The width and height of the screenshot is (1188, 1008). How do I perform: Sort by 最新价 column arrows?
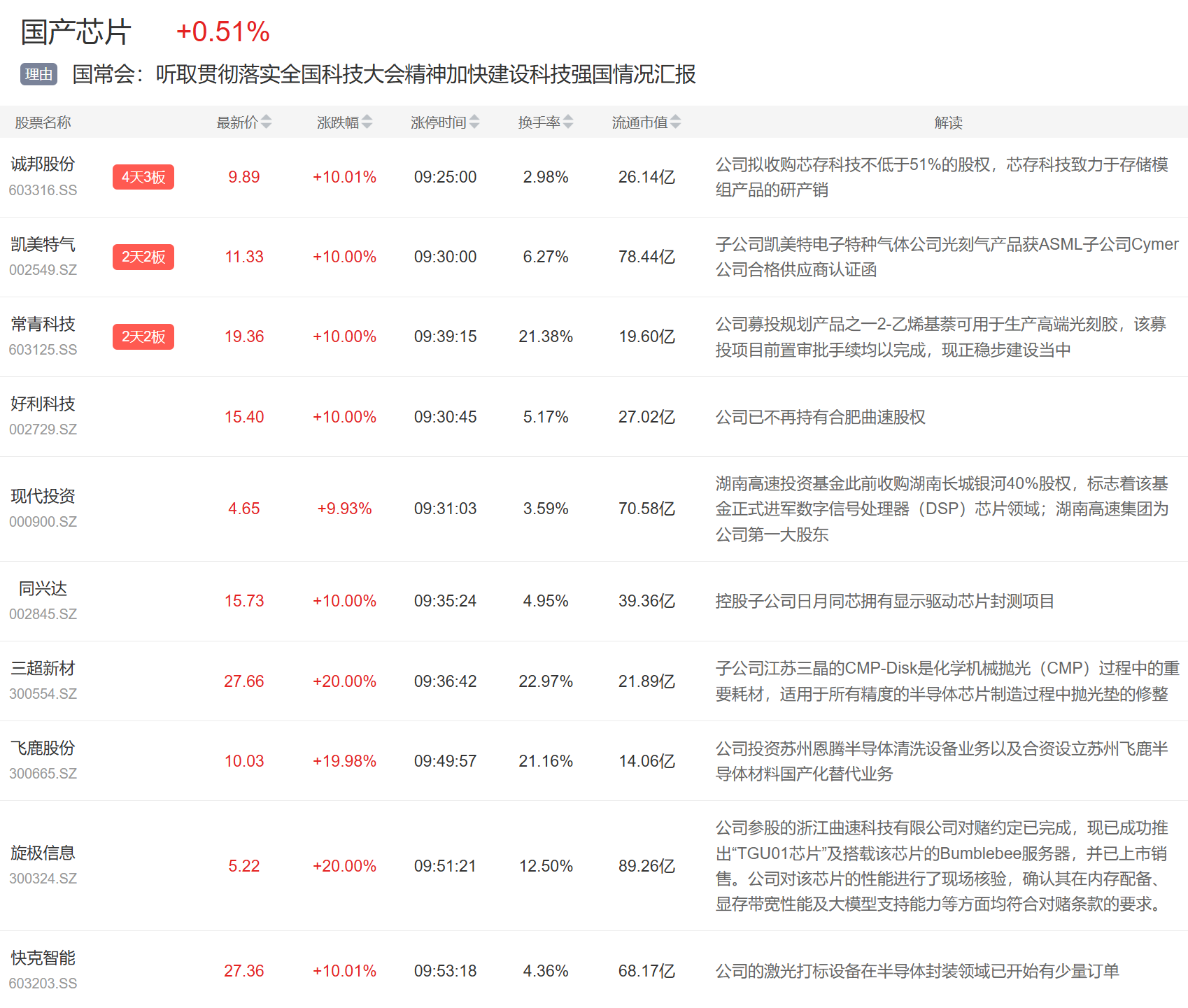(x=266, y=122)
